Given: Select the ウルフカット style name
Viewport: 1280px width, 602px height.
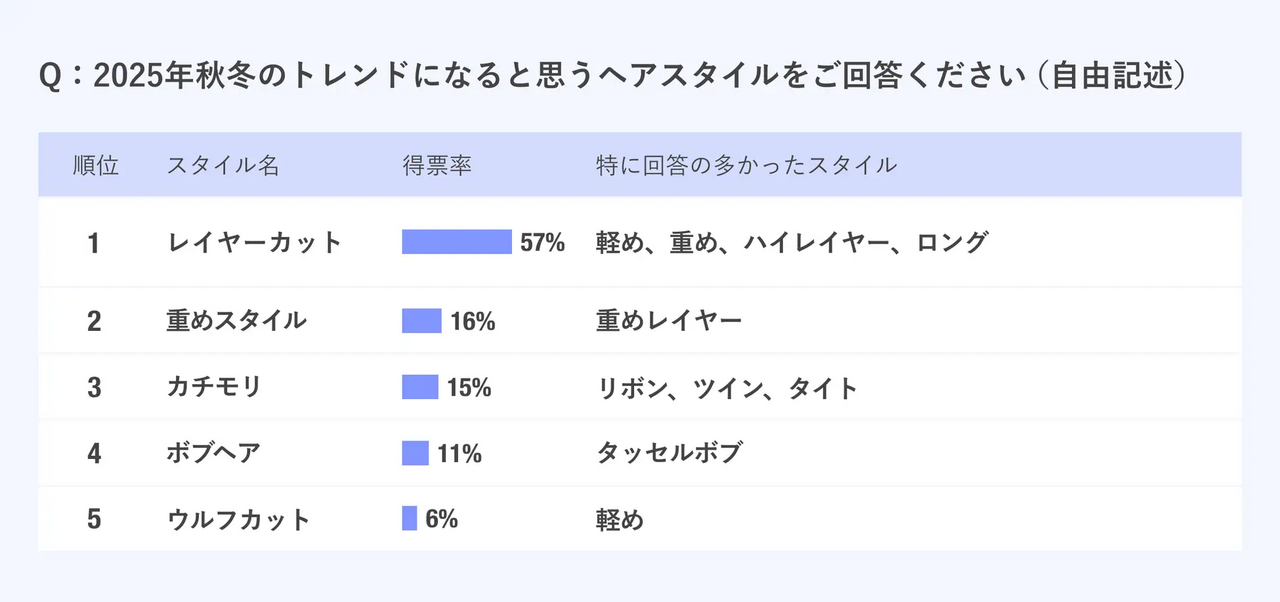Looking at the screenshot, I should click(x=238, y=519).
